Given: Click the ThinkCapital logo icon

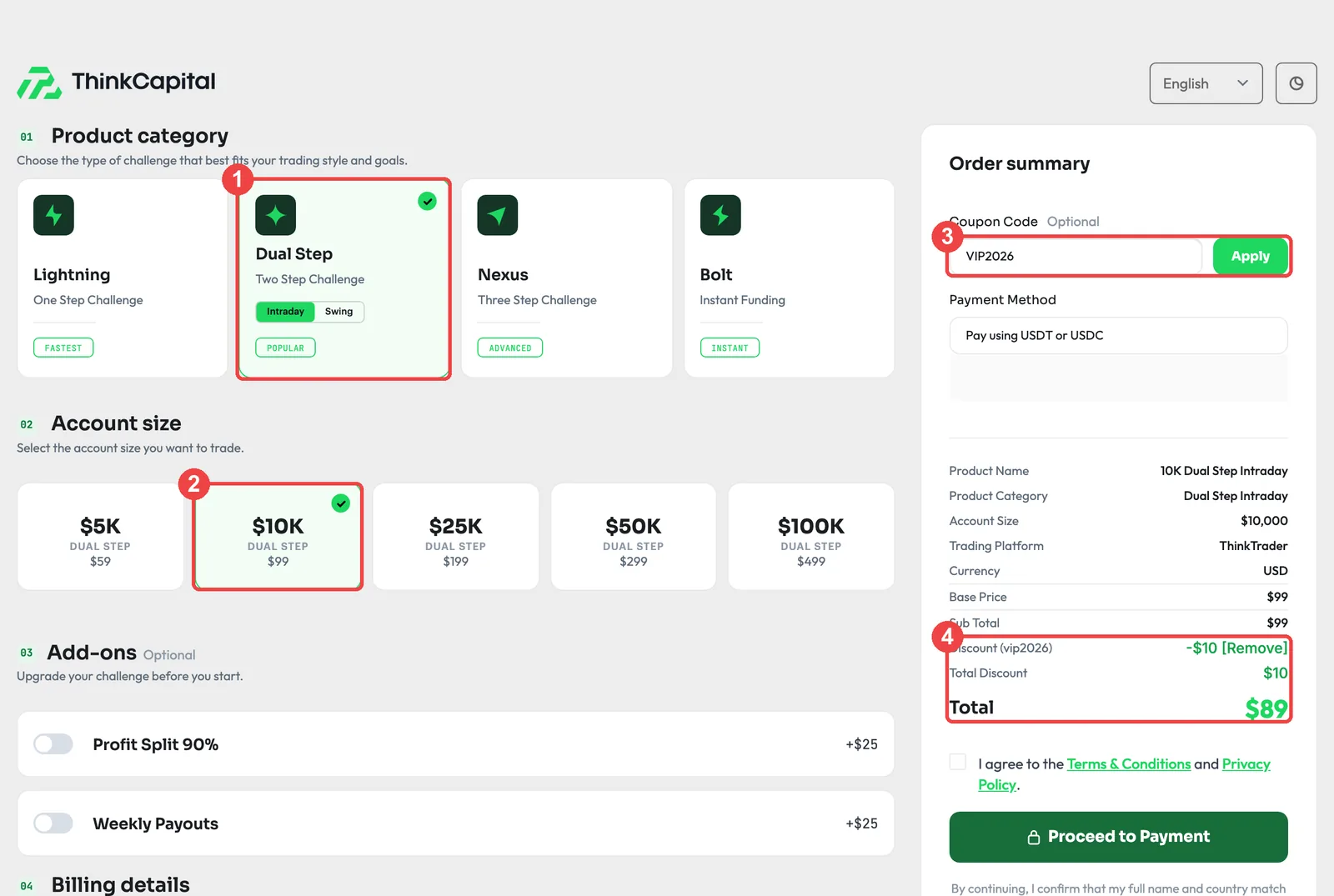Looking at the screenshot, I should (39, 83).
